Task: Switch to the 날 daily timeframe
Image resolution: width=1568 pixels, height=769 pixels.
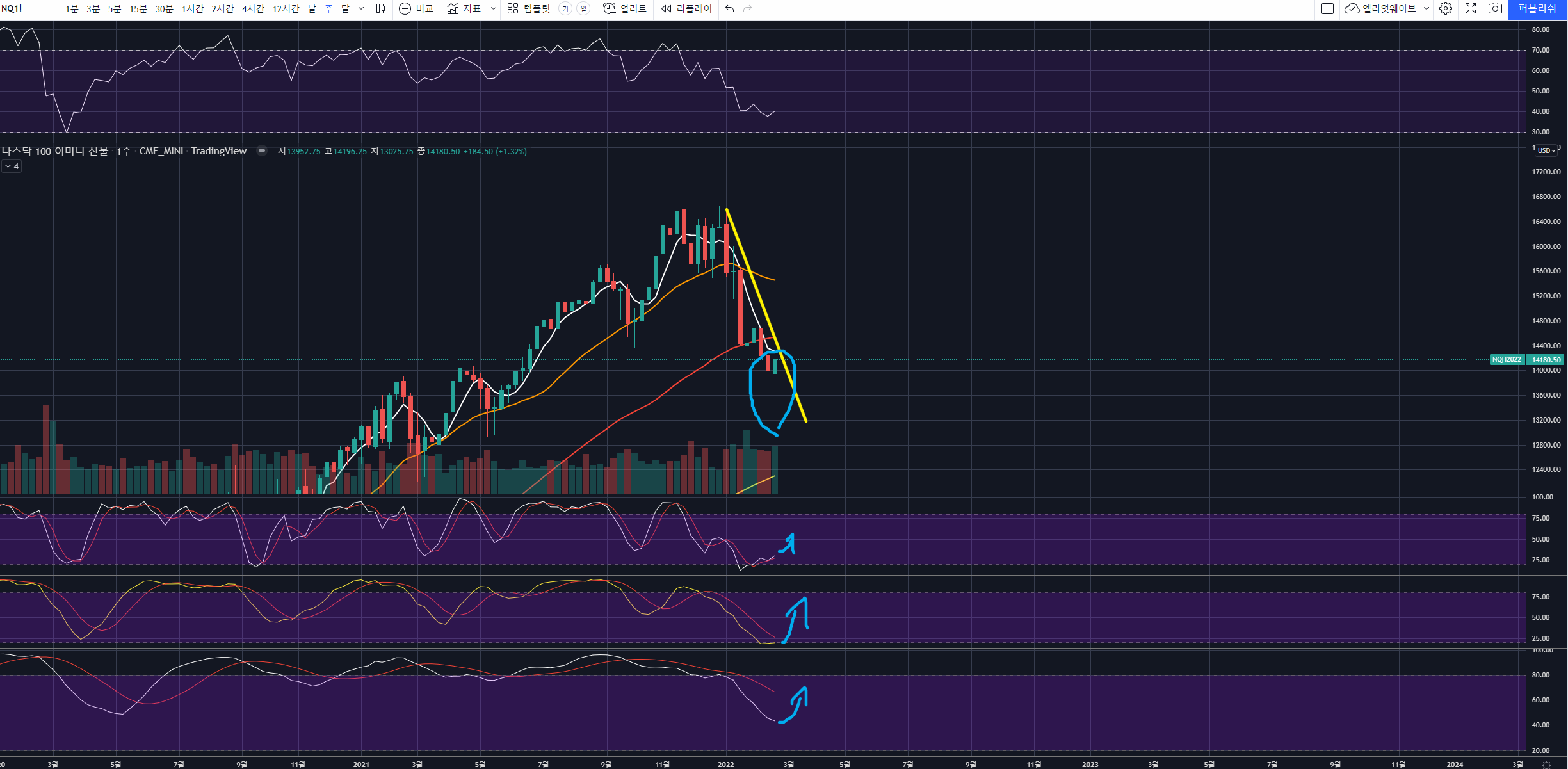Action: (x=312, y=8)
